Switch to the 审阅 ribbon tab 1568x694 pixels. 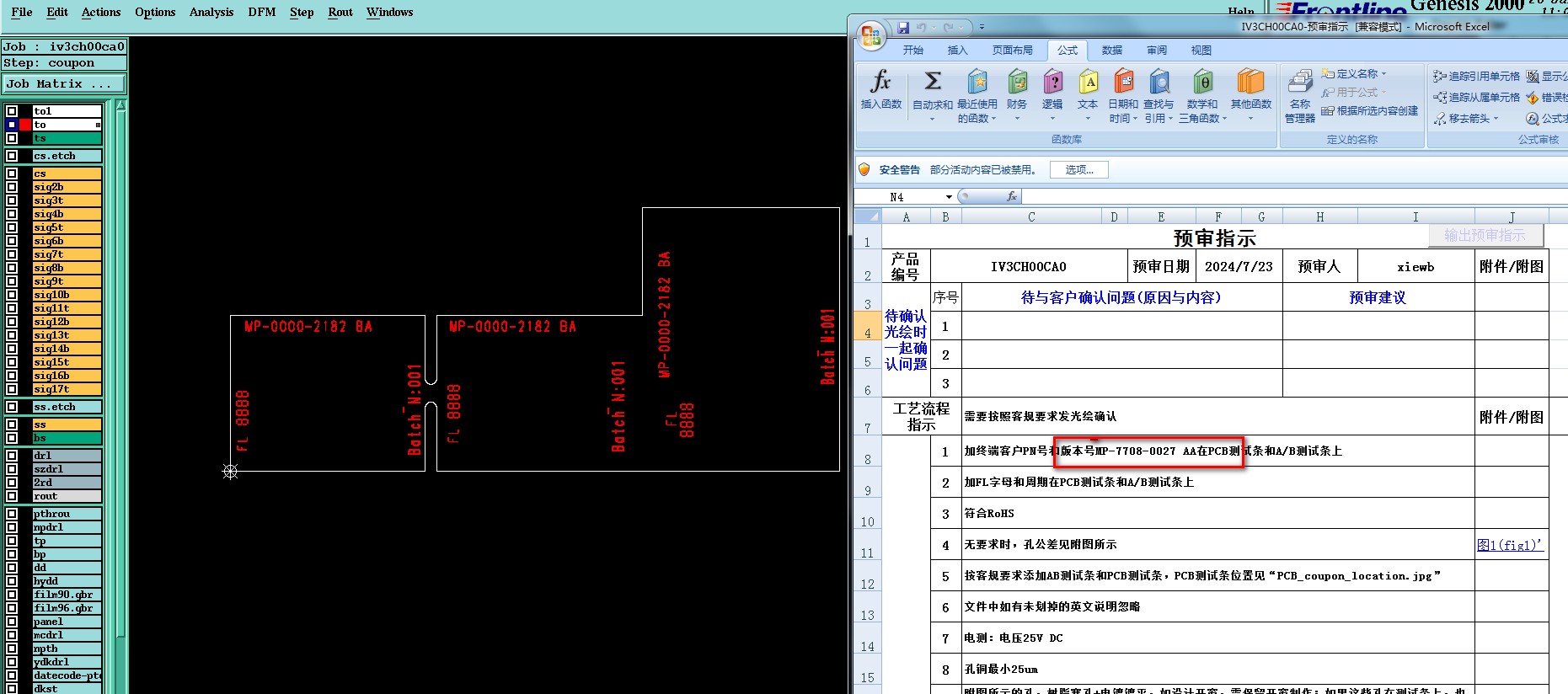(x=1157, y=51)
